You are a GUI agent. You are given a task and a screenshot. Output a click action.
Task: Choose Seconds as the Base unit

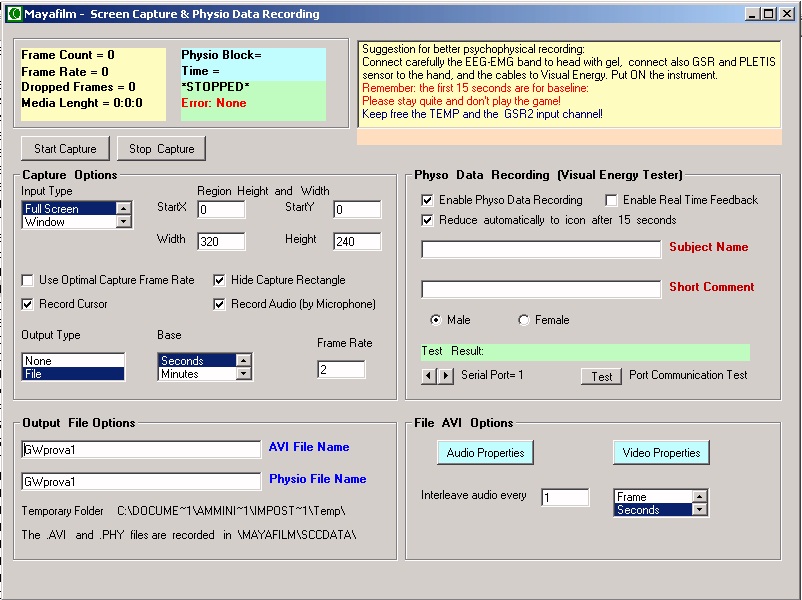pos(197,361)
